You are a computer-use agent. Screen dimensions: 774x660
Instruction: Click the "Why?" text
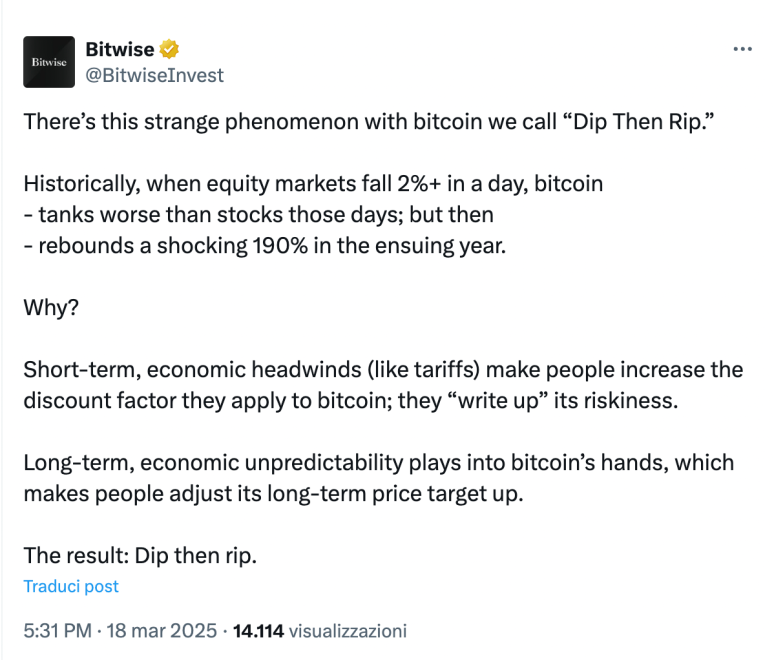tap(50, 306)
